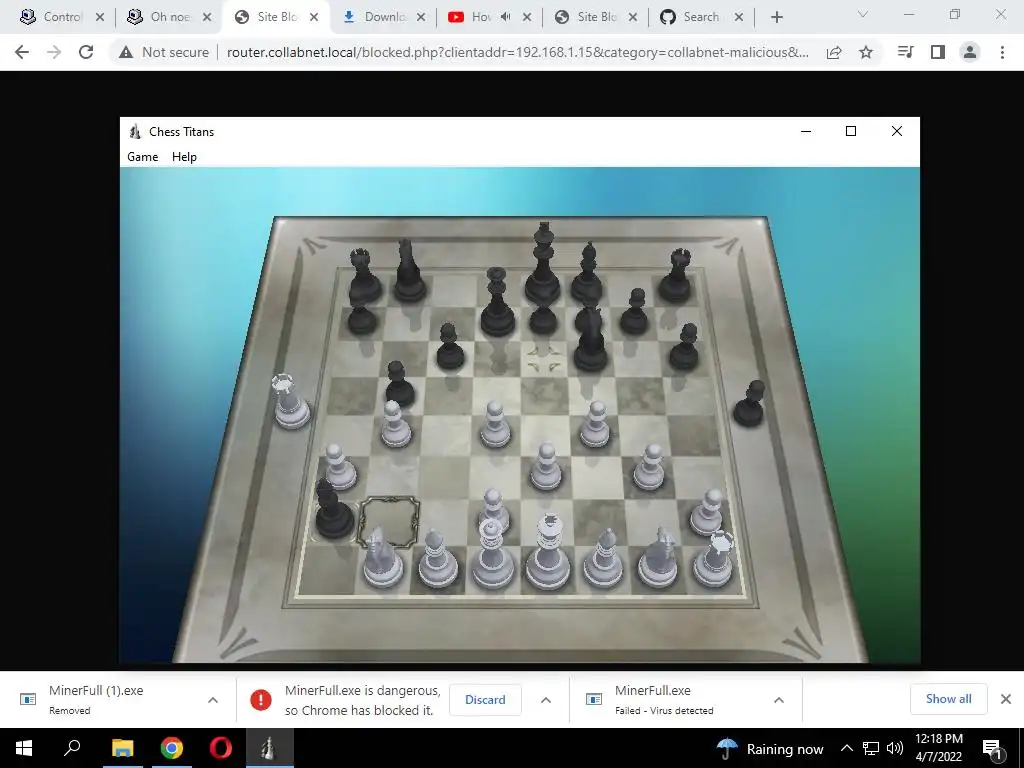Screen dimensions: 1024x768
Task: Launch Opera from the taskbar
Action: click(x=221, y=748)
